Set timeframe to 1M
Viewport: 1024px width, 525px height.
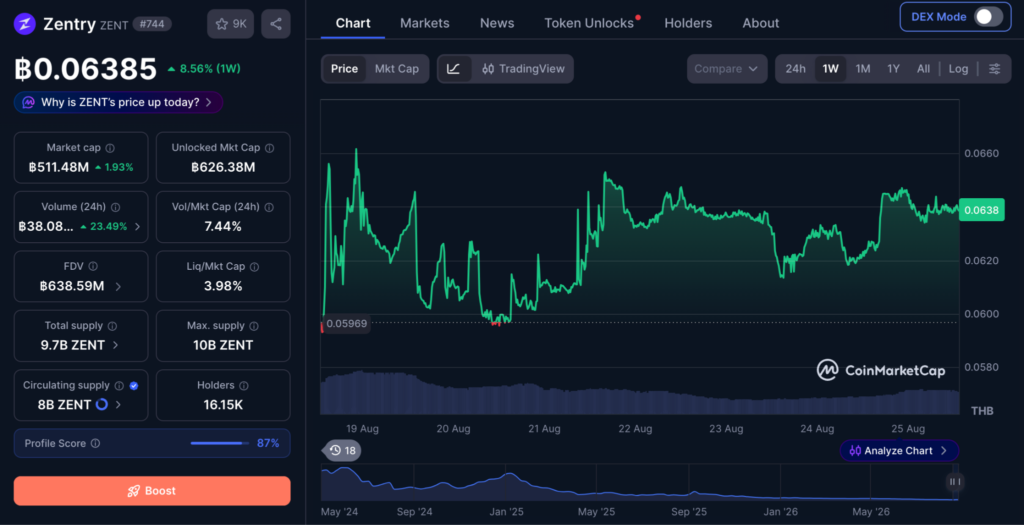pyautogui.click(x=863, y=69)
